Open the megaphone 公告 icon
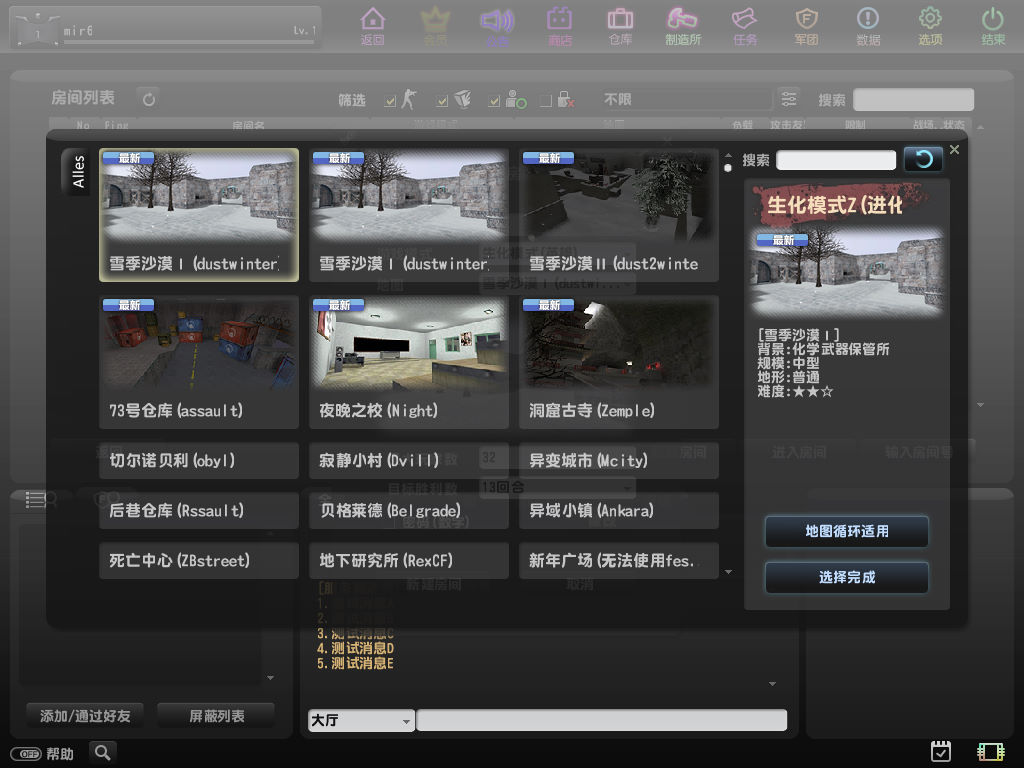The width and height of the screenshot is (1024, 768). 497,26
